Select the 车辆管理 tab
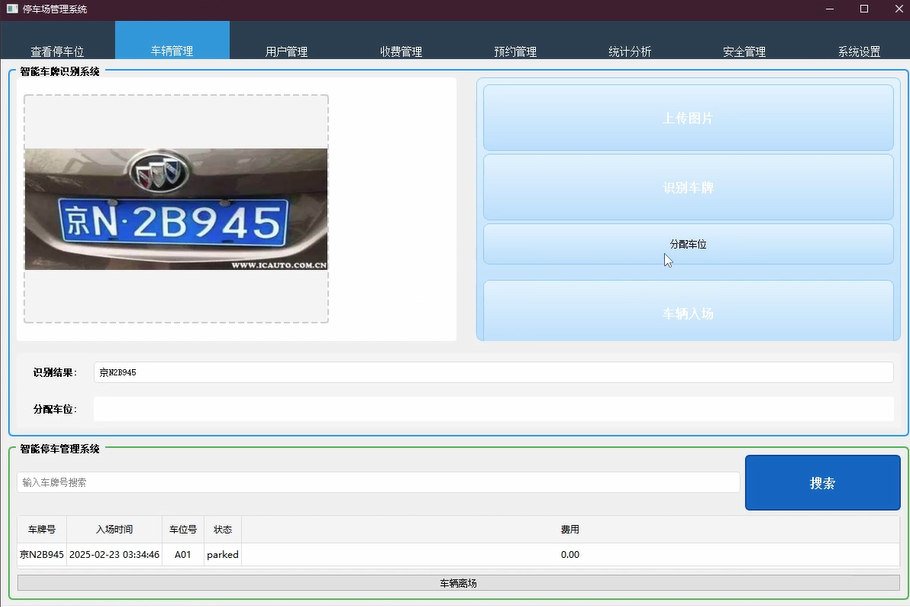This screenshot has width=910, height=607. [x=172, y=41]
